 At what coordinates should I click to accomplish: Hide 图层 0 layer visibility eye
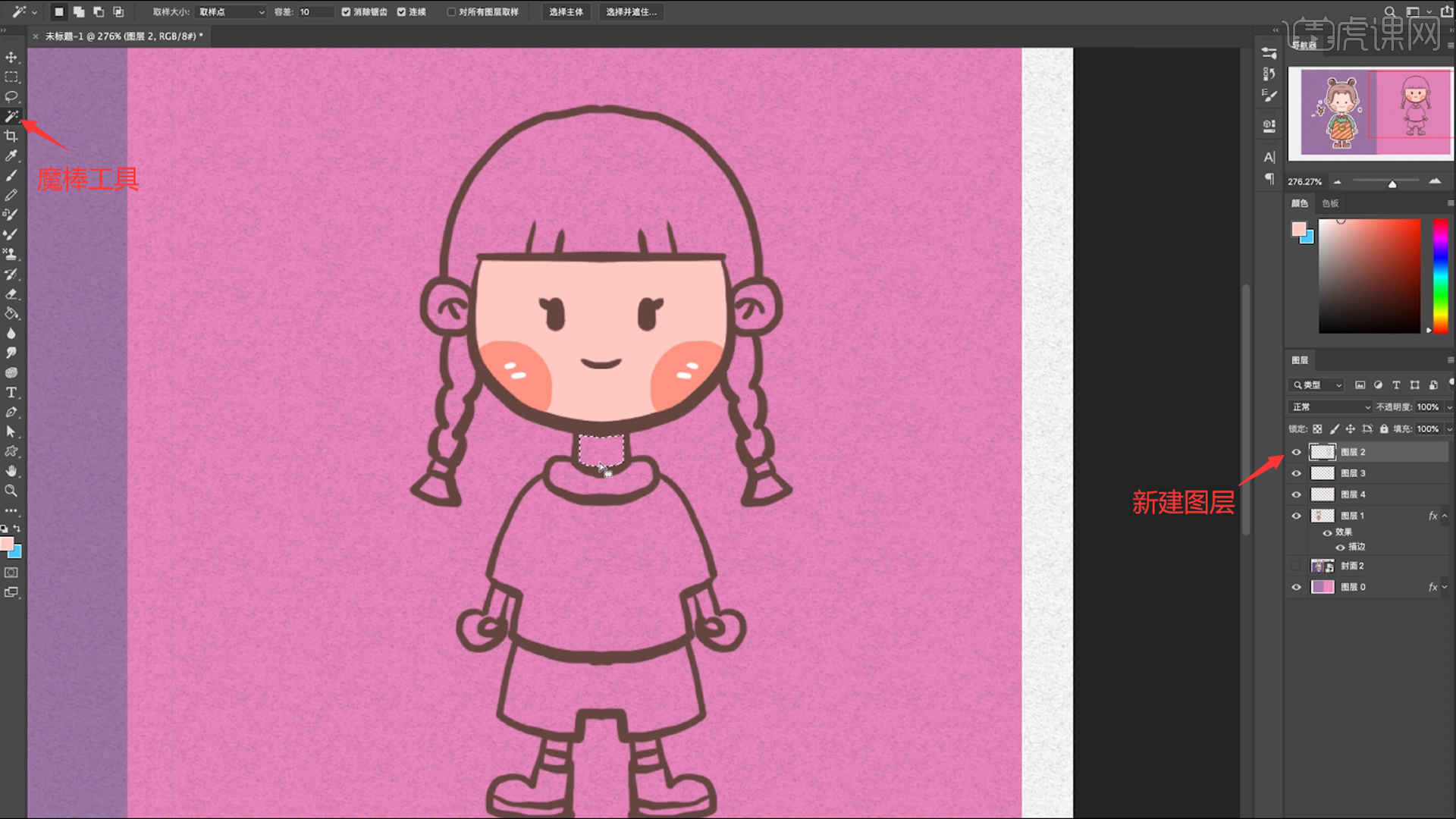click(x=1296, y=587)
